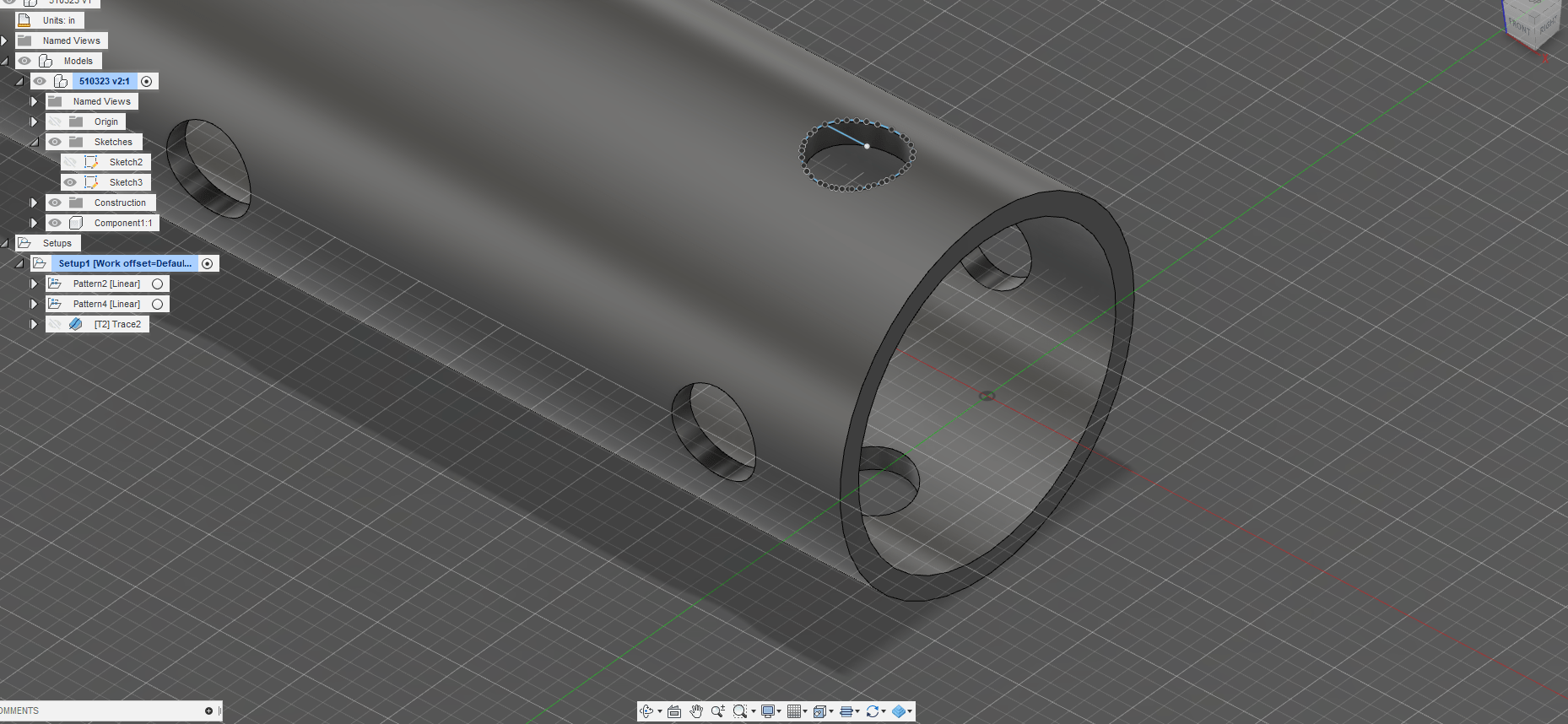Select the Setup1 [Work offset=Defaul... label
Image resolution: width=1568 pixels, height=724 pixels.
125,263
